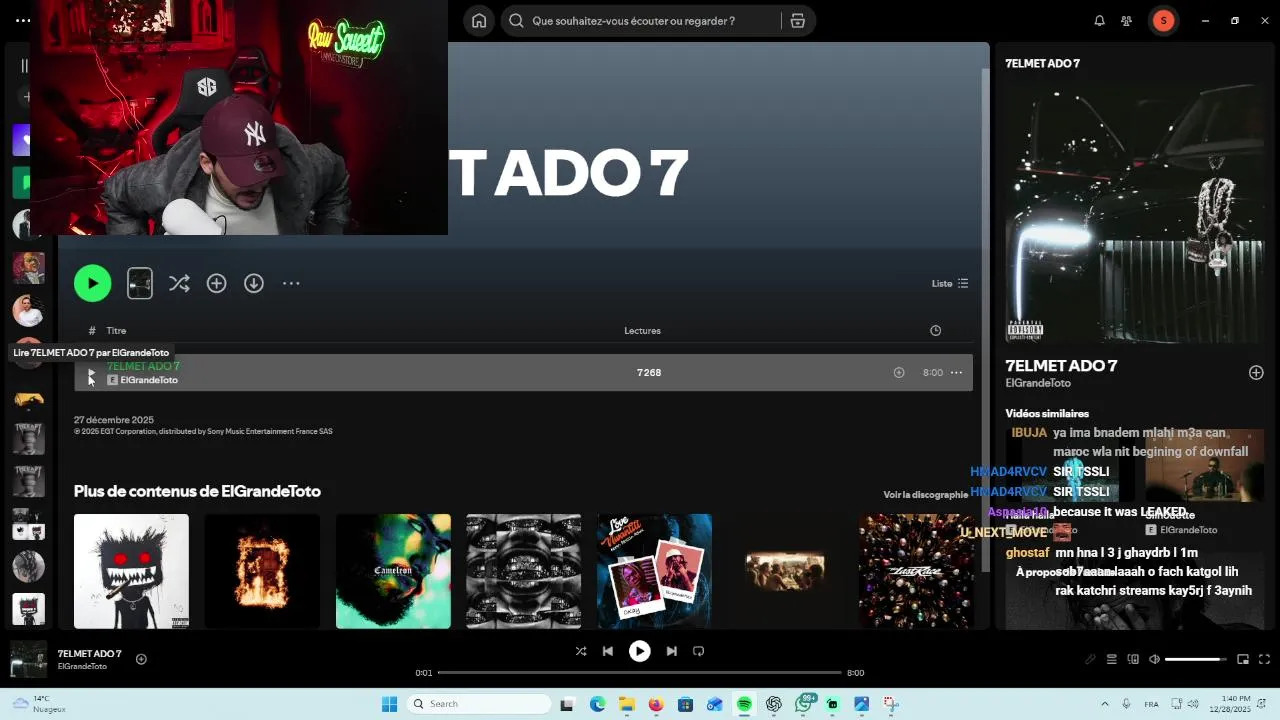Open the monster-face album thumbnail
This screenshot has width=1280, height=720.
click(131, 571)
